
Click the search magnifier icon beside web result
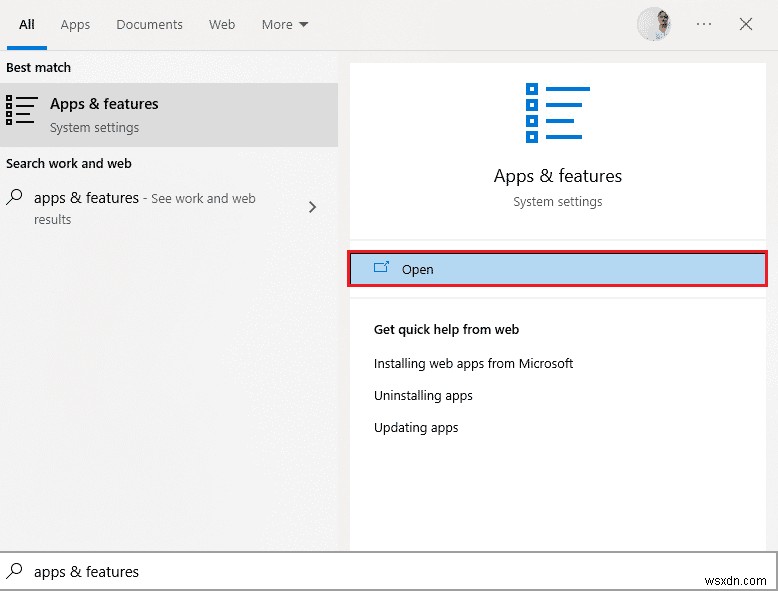tap(15, 198)
